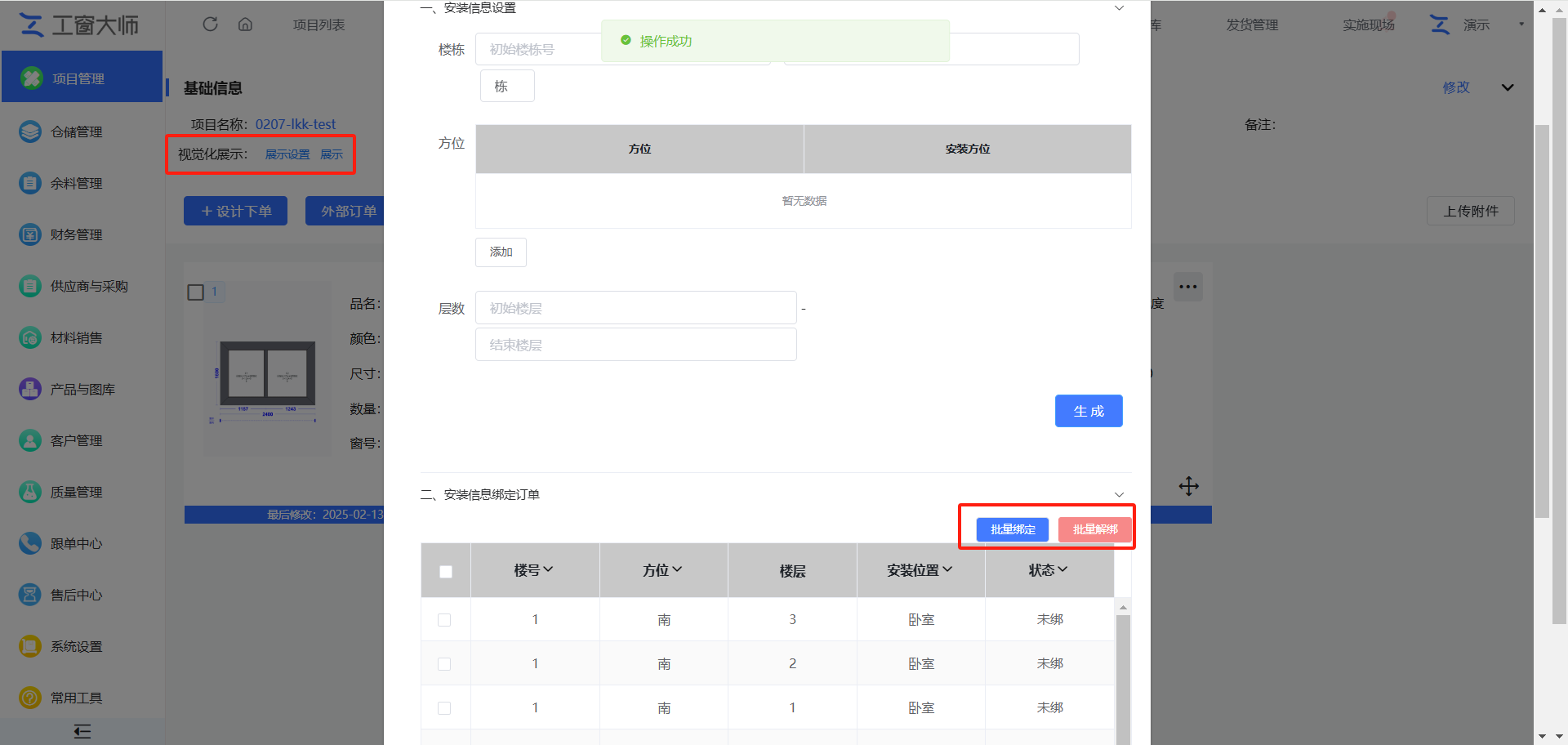
Task: Collapse the 安装信息绑定订单 section
Action: [x=1119, y=495]
